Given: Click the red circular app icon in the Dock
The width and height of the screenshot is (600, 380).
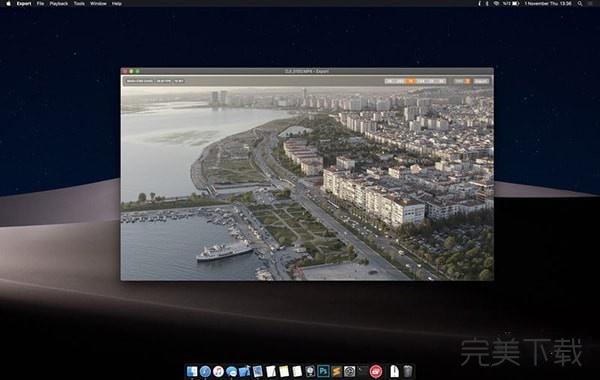Looking at the screenshot, I should [376, 371].
